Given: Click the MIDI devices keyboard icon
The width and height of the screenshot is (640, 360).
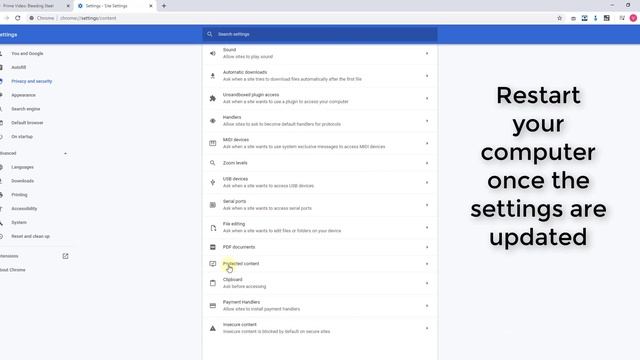Looking at the screenshot, I should (x=213, y=143).
